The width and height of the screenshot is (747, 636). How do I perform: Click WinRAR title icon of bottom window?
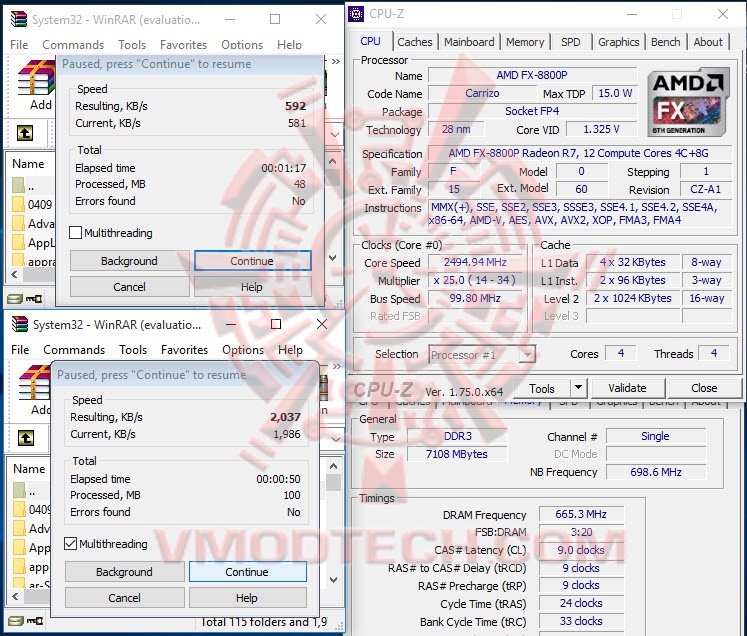pos(20,324)
